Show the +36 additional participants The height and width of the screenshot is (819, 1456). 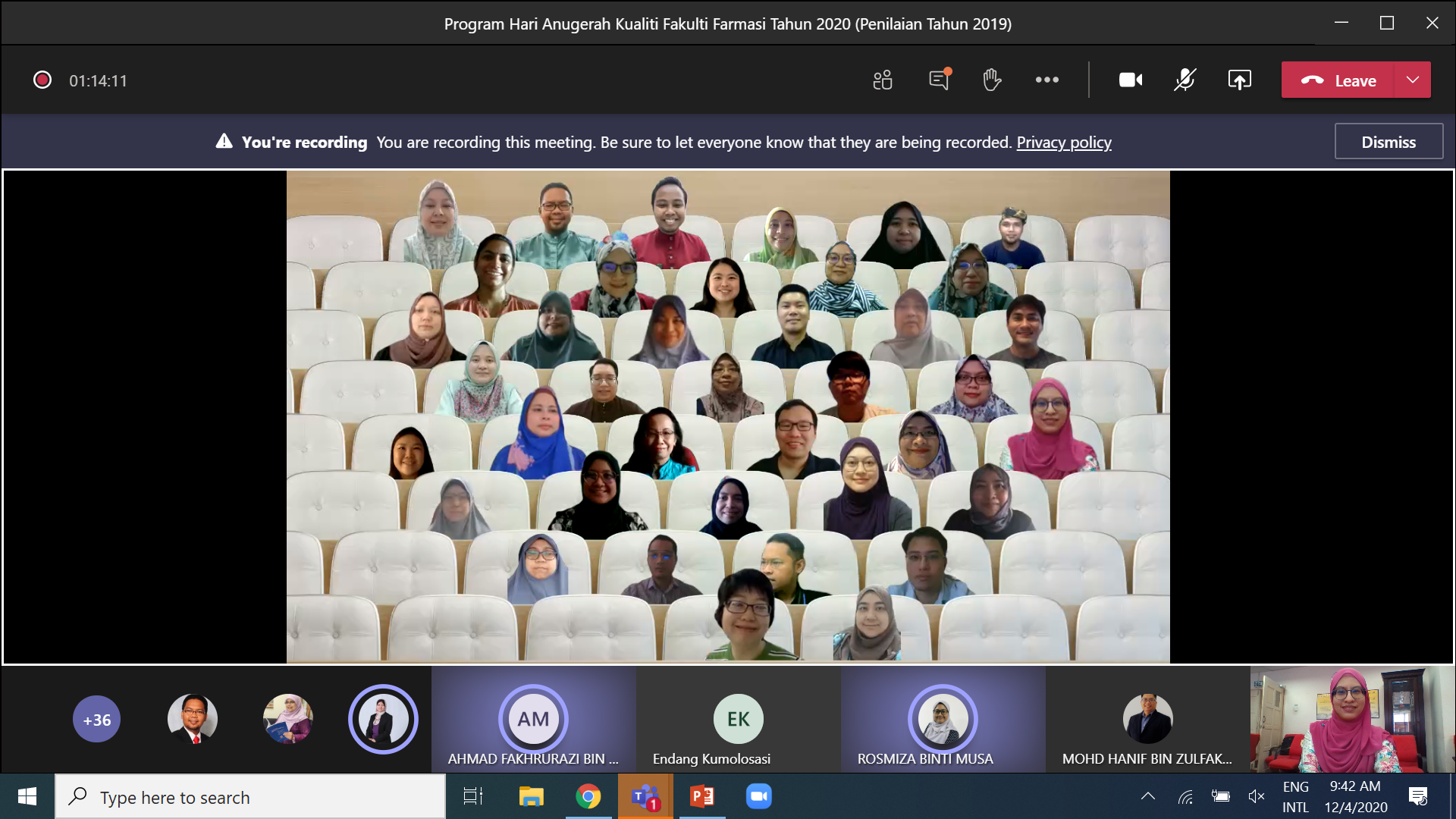[97, 720]
